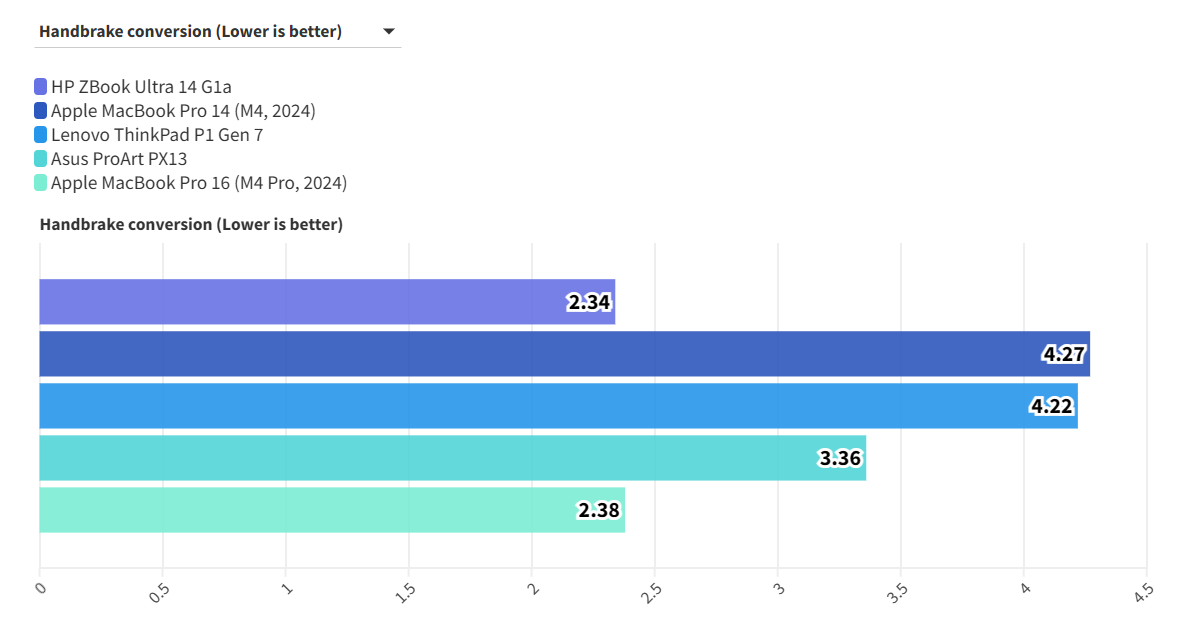The width and height of the screenshot is (1184, 618).
Task: Toggle Asus ProArt PX13 legend label
Action: [x=119, y=159]
